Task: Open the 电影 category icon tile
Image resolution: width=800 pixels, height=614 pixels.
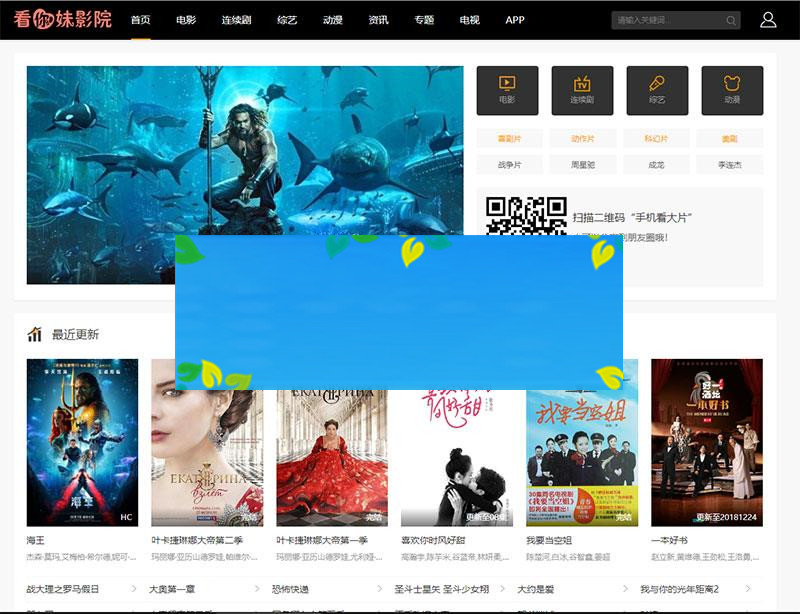Action: pyautogui.click(x=507, y=90)
